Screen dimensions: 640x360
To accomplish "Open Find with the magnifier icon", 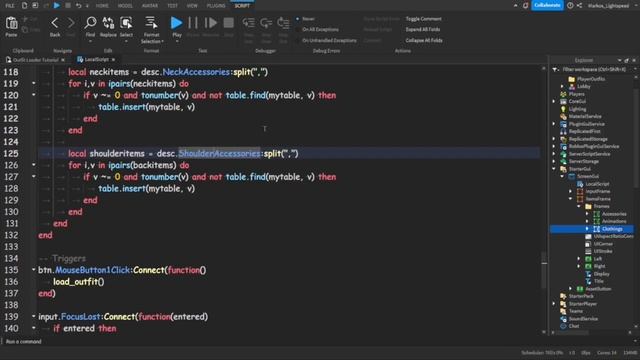I will [x=90, y=23].
